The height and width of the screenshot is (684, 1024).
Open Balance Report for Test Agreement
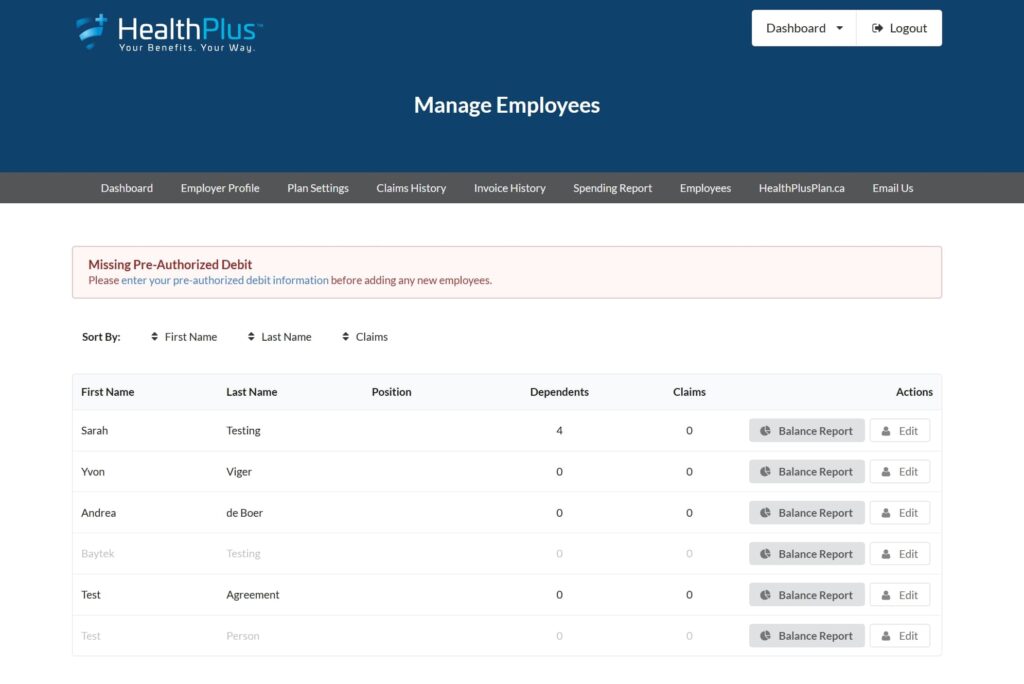coord(806,595)
